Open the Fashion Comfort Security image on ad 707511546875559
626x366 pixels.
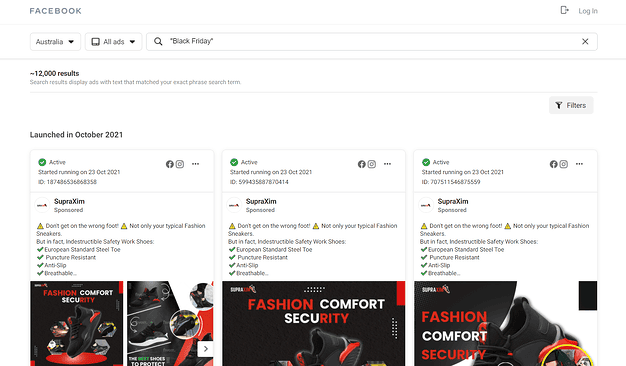pos(505,323)
